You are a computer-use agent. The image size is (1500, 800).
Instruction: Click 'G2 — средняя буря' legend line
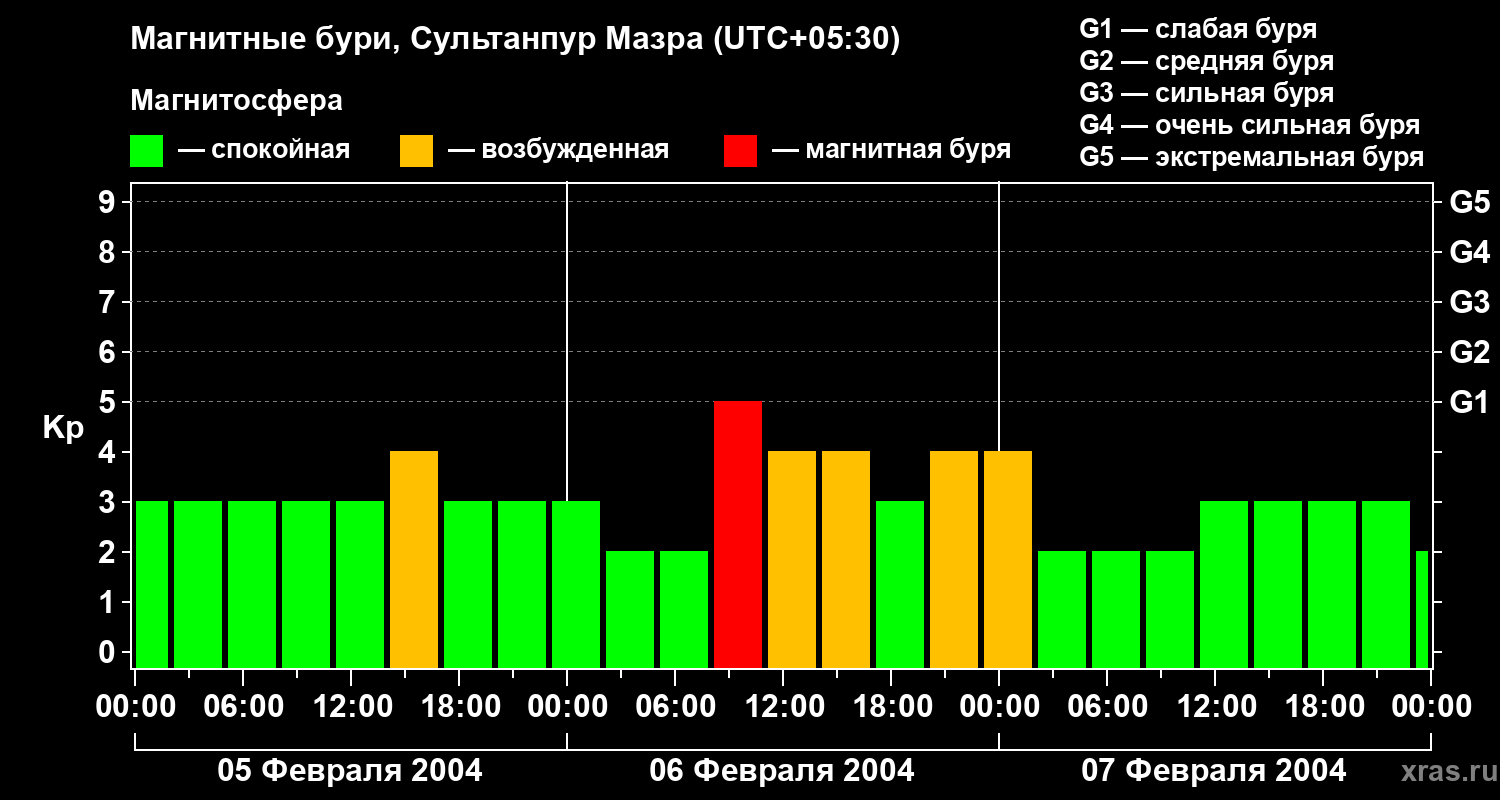pyautogui.click(x=1207, y=61)
